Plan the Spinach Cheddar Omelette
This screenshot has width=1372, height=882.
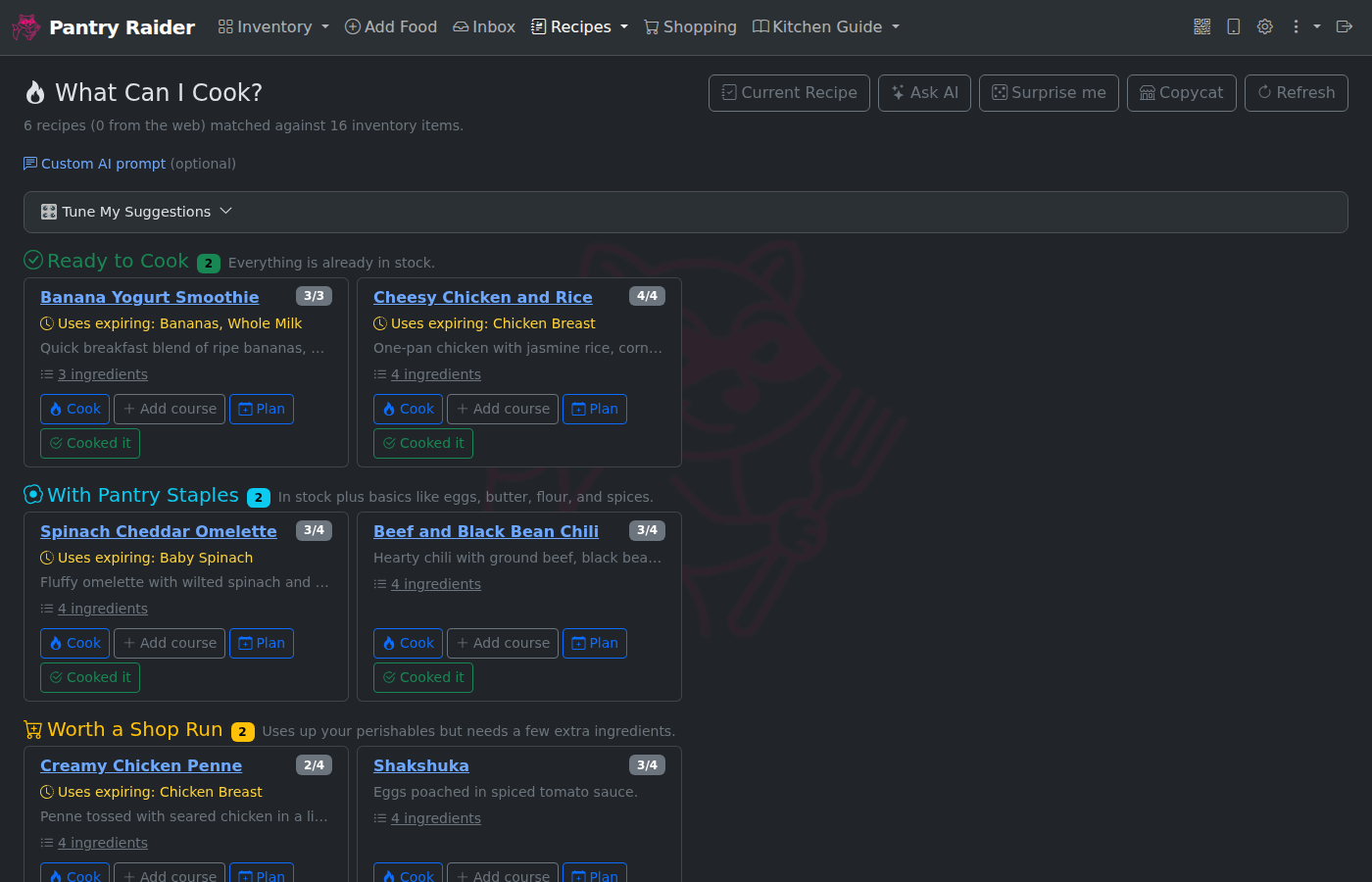[262, 643]
